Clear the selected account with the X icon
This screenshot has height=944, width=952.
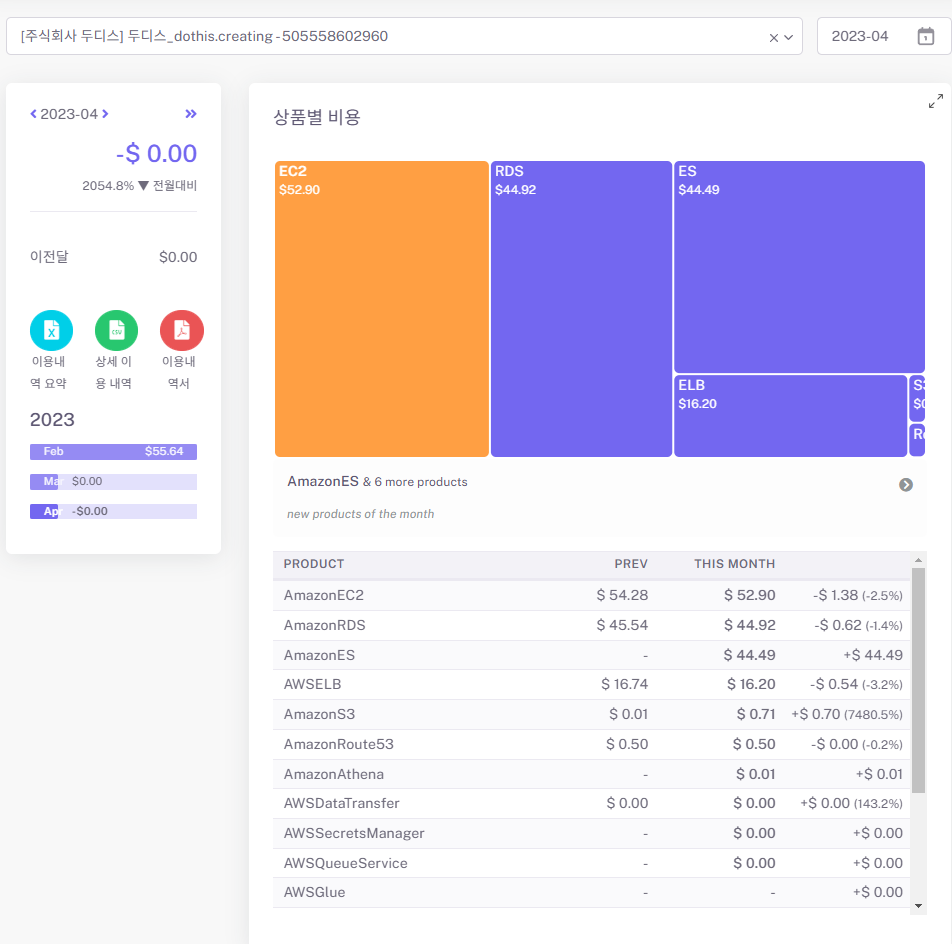(x=774, y=38)
